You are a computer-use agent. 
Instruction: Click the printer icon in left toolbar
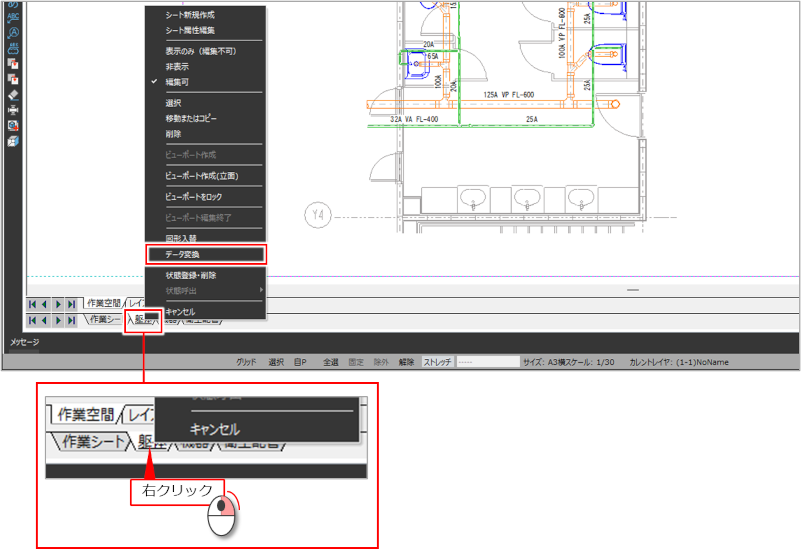pyautogui.click(x=14, y=110)
